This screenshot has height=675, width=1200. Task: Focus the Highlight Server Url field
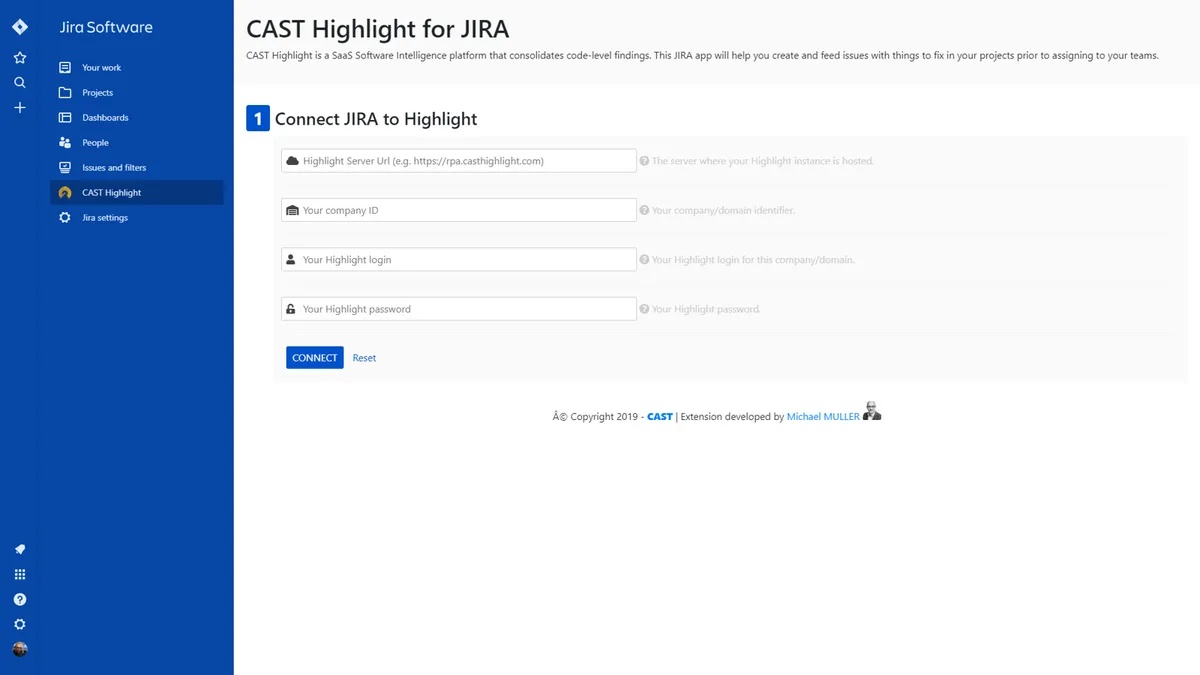[459, 160]
